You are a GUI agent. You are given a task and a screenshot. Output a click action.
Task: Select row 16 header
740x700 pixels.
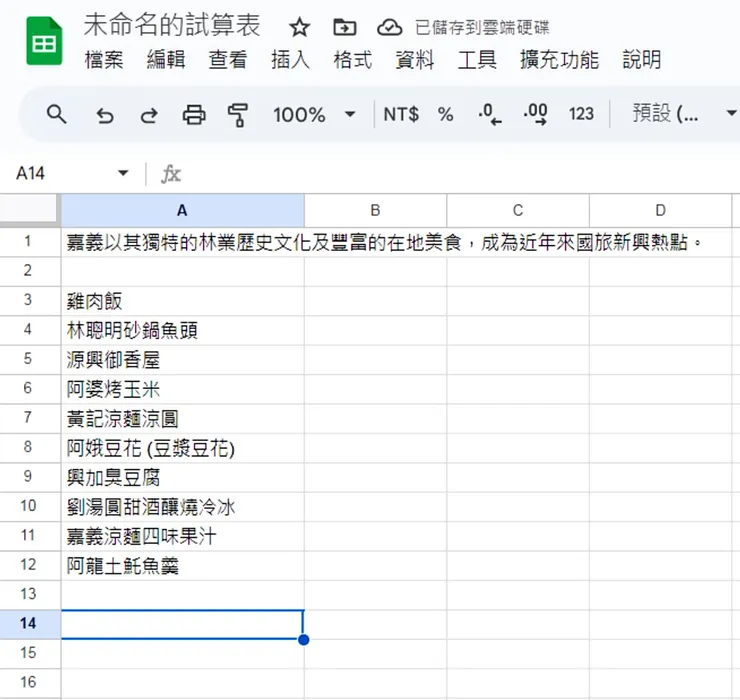tap(28, 683)
